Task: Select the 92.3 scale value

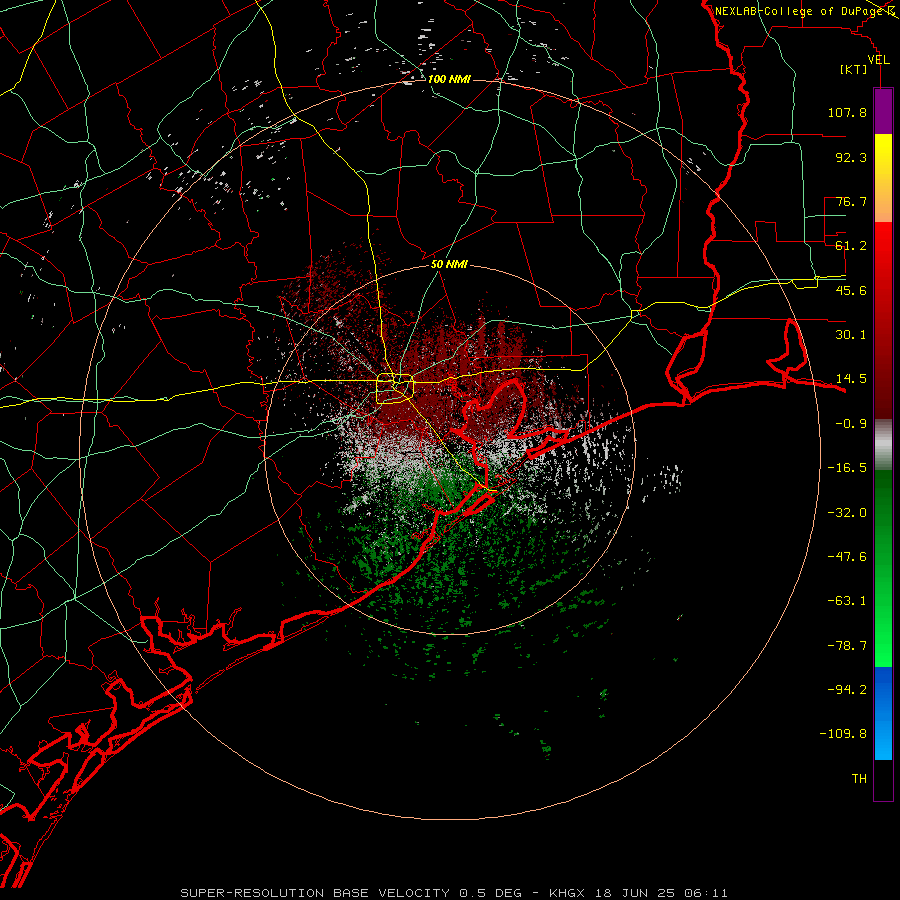Action: pos(851,157)
